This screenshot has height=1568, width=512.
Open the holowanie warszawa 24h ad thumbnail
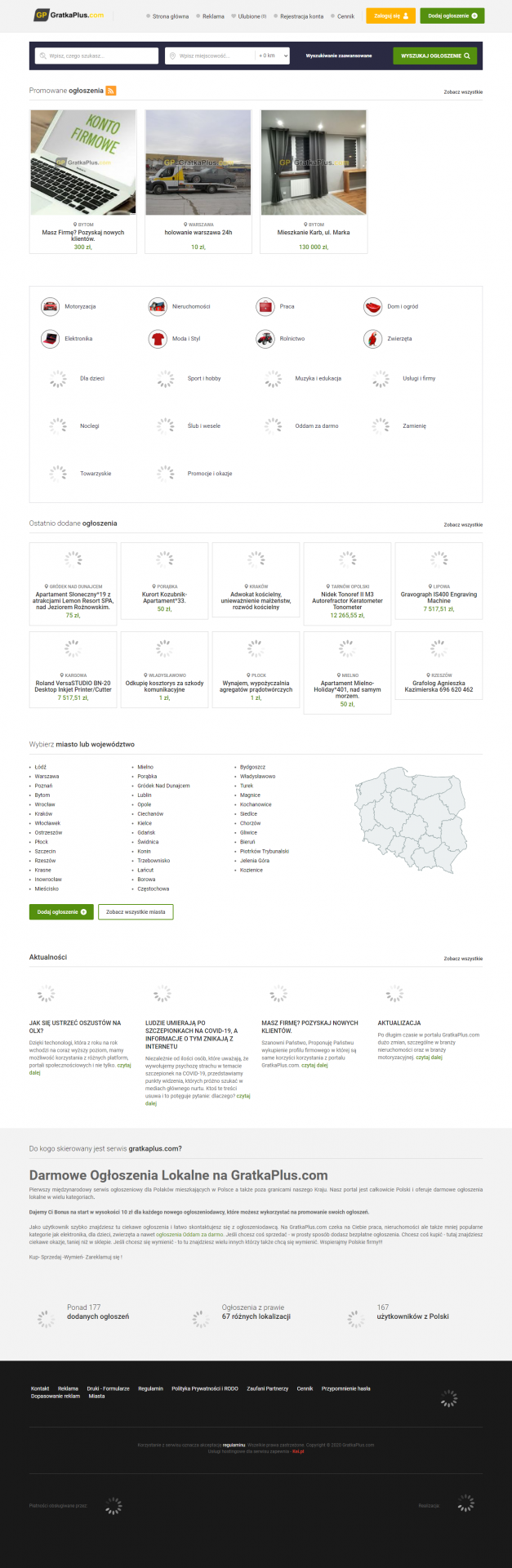pos(198,163)
